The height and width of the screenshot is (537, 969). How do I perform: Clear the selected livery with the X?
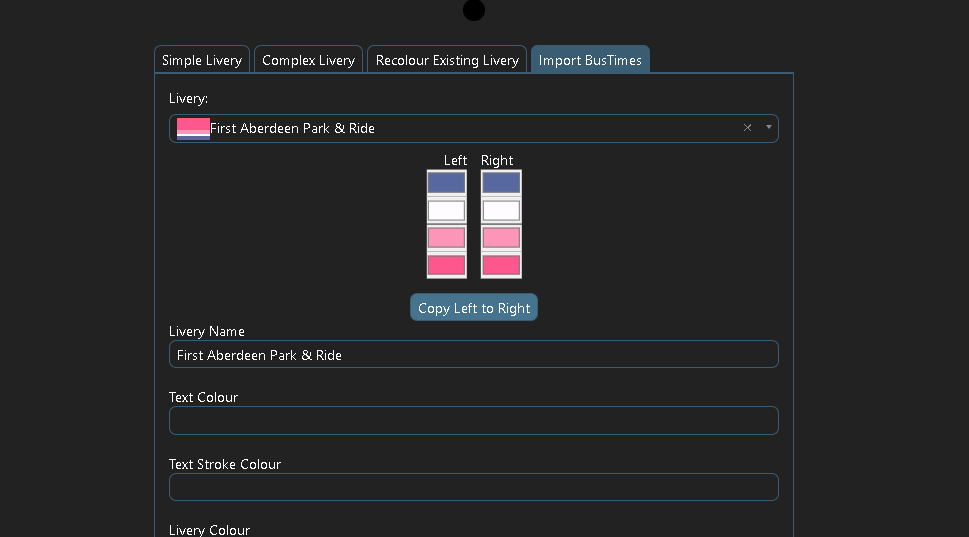747,127
